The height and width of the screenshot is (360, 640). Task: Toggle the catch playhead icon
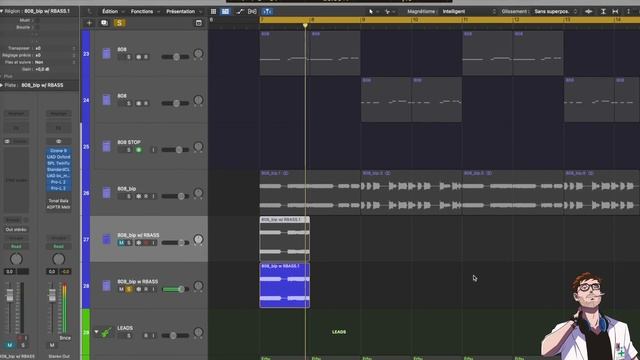[267, 11]
